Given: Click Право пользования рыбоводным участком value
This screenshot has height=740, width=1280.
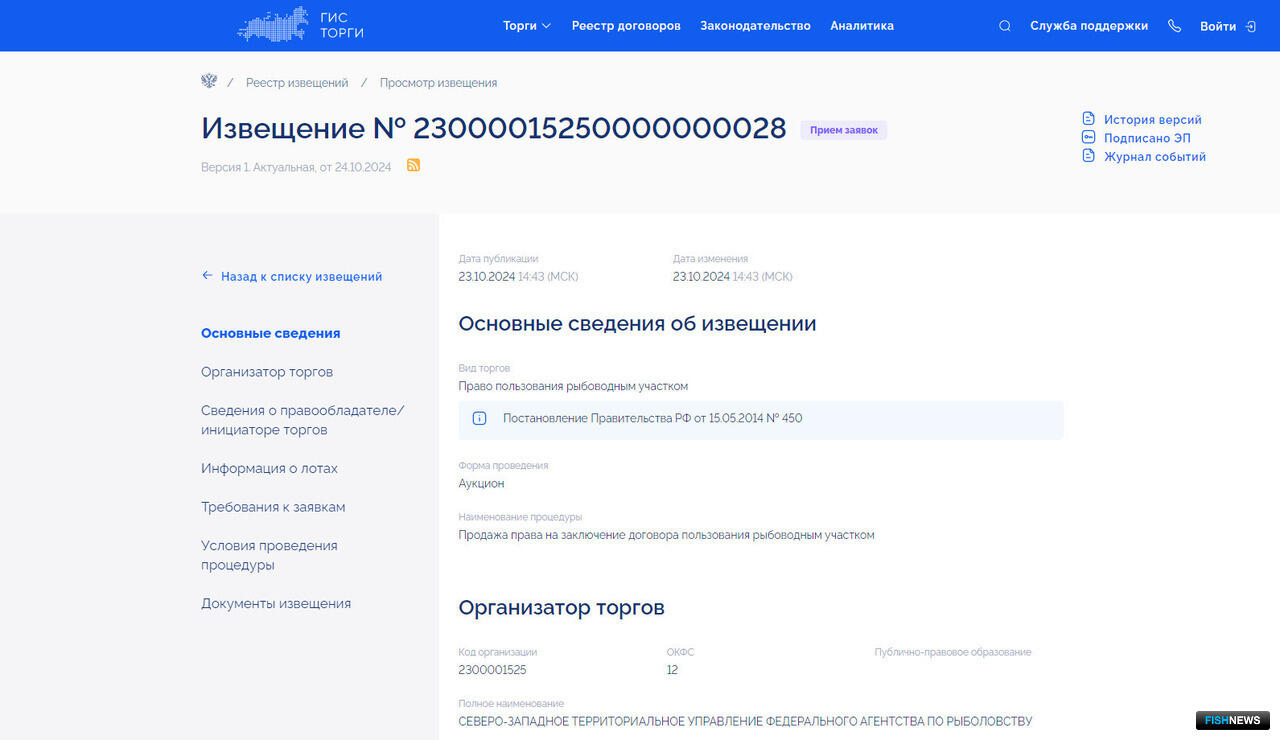Looking at the screenshot, I should click(573, 386).
